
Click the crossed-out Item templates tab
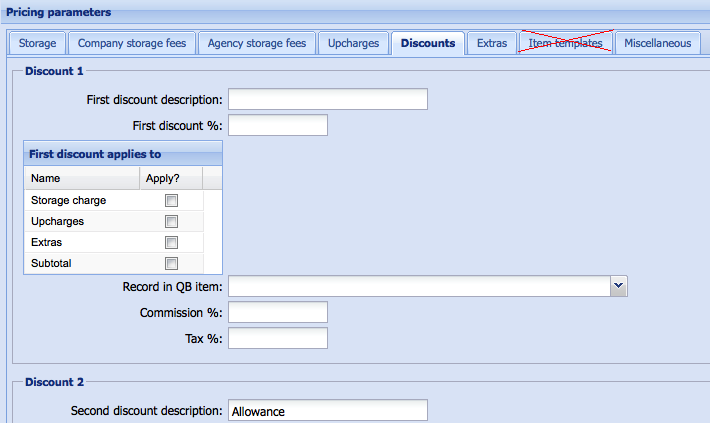point(565,43)
